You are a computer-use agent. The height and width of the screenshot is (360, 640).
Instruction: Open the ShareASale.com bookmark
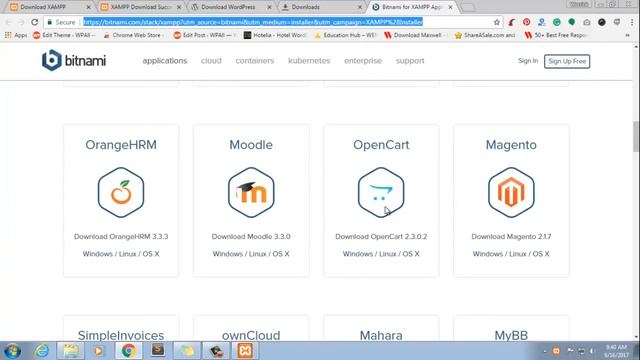(485, 36)
